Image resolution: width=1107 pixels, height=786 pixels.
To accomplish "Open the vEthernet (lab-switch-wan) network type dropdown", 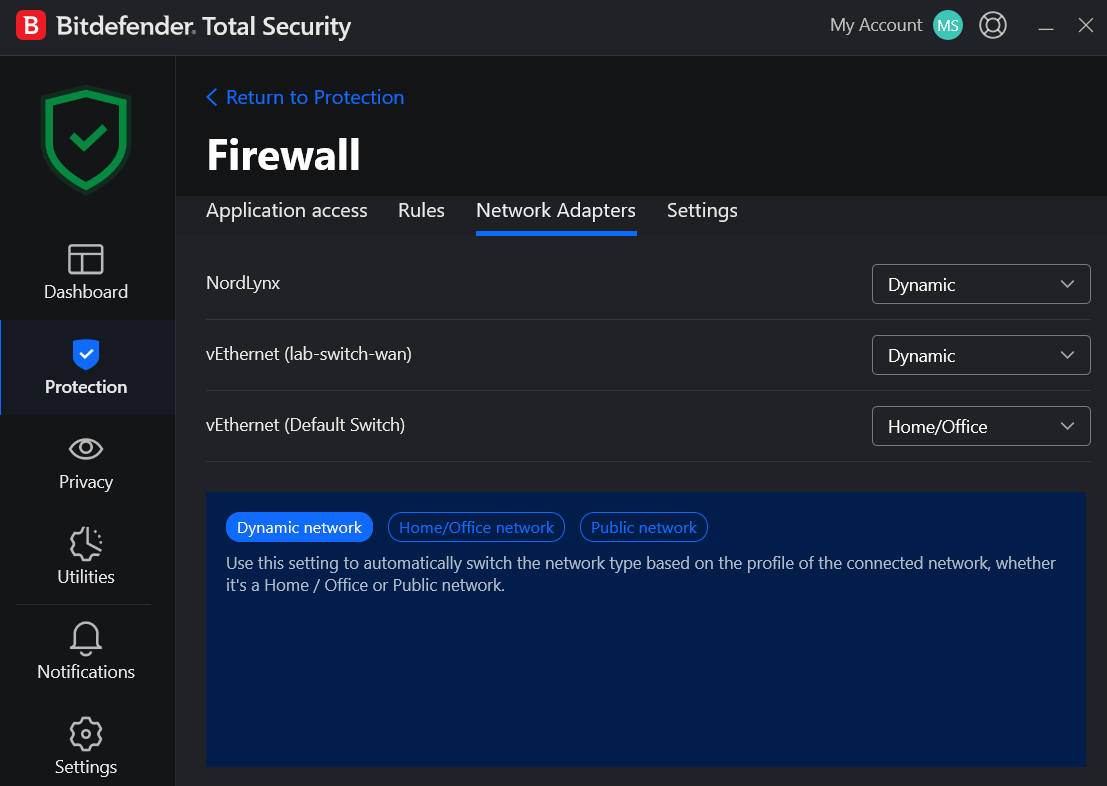I will coord(981,355).
